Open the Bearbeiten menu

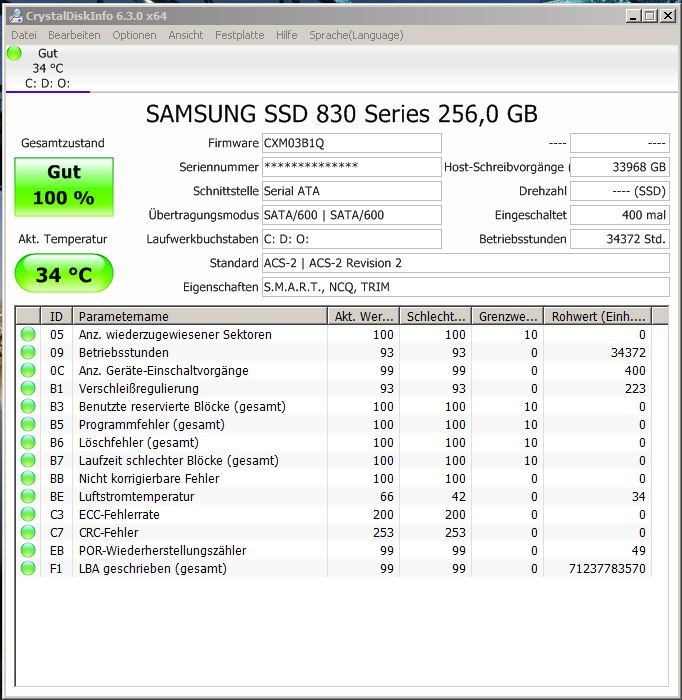click(x=74, y=35)
